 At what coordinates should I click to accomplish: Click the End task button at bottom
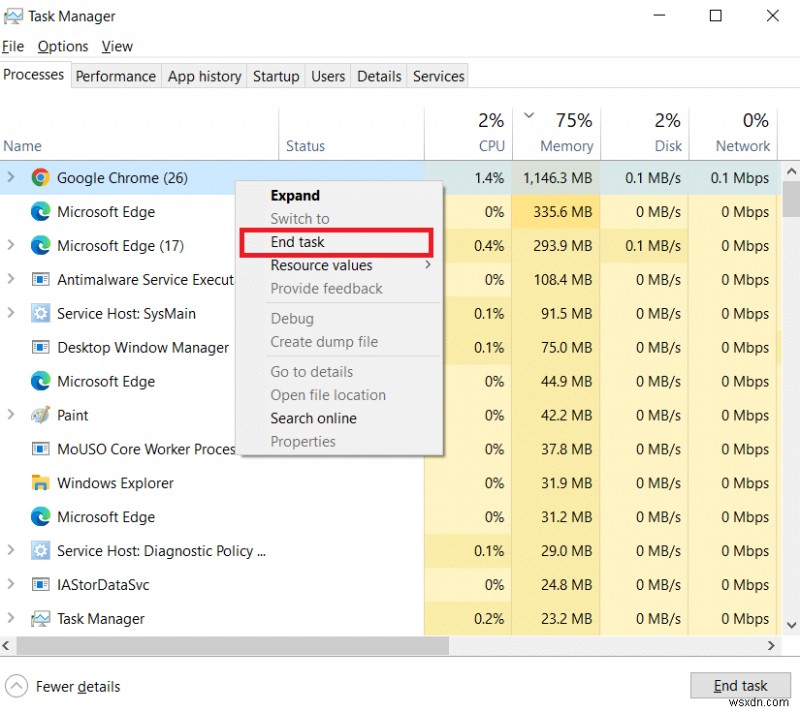point(740,685)
